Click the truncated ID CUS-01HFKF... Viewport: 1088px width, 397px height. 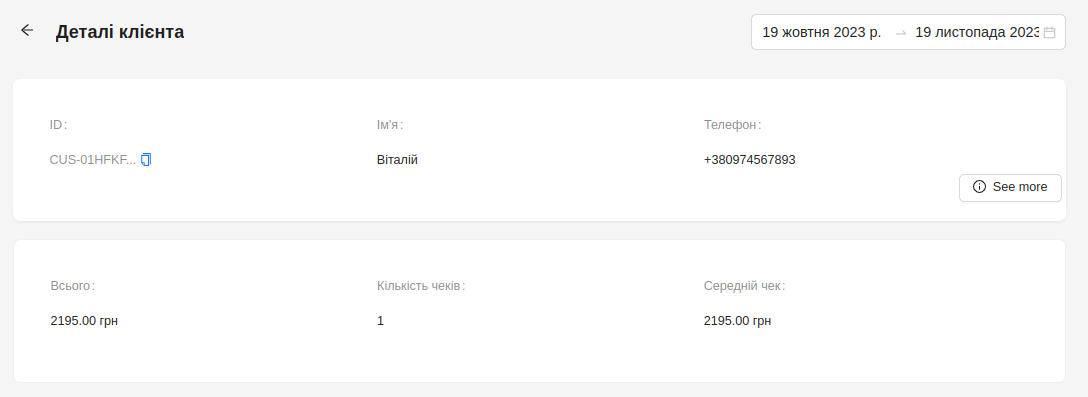93,160
